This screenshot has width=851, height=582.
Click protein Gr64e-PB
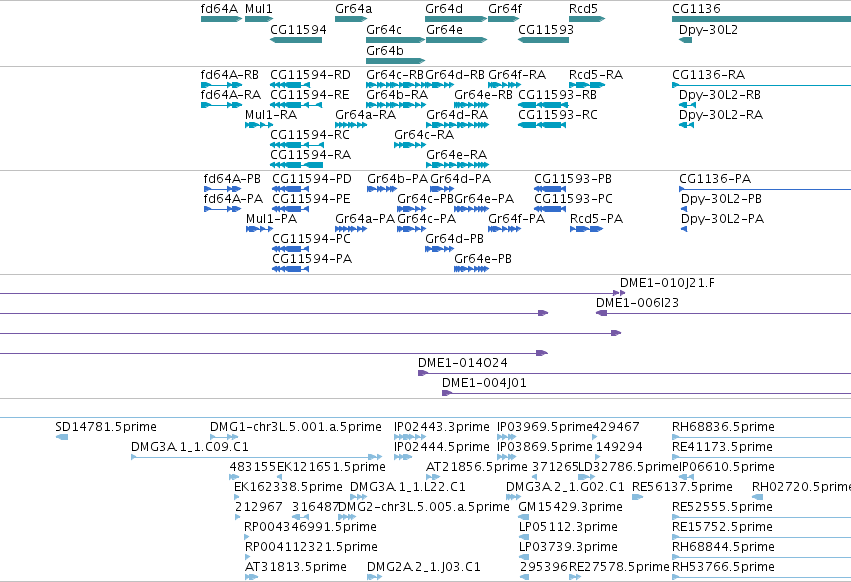click(x=471, y=269)
